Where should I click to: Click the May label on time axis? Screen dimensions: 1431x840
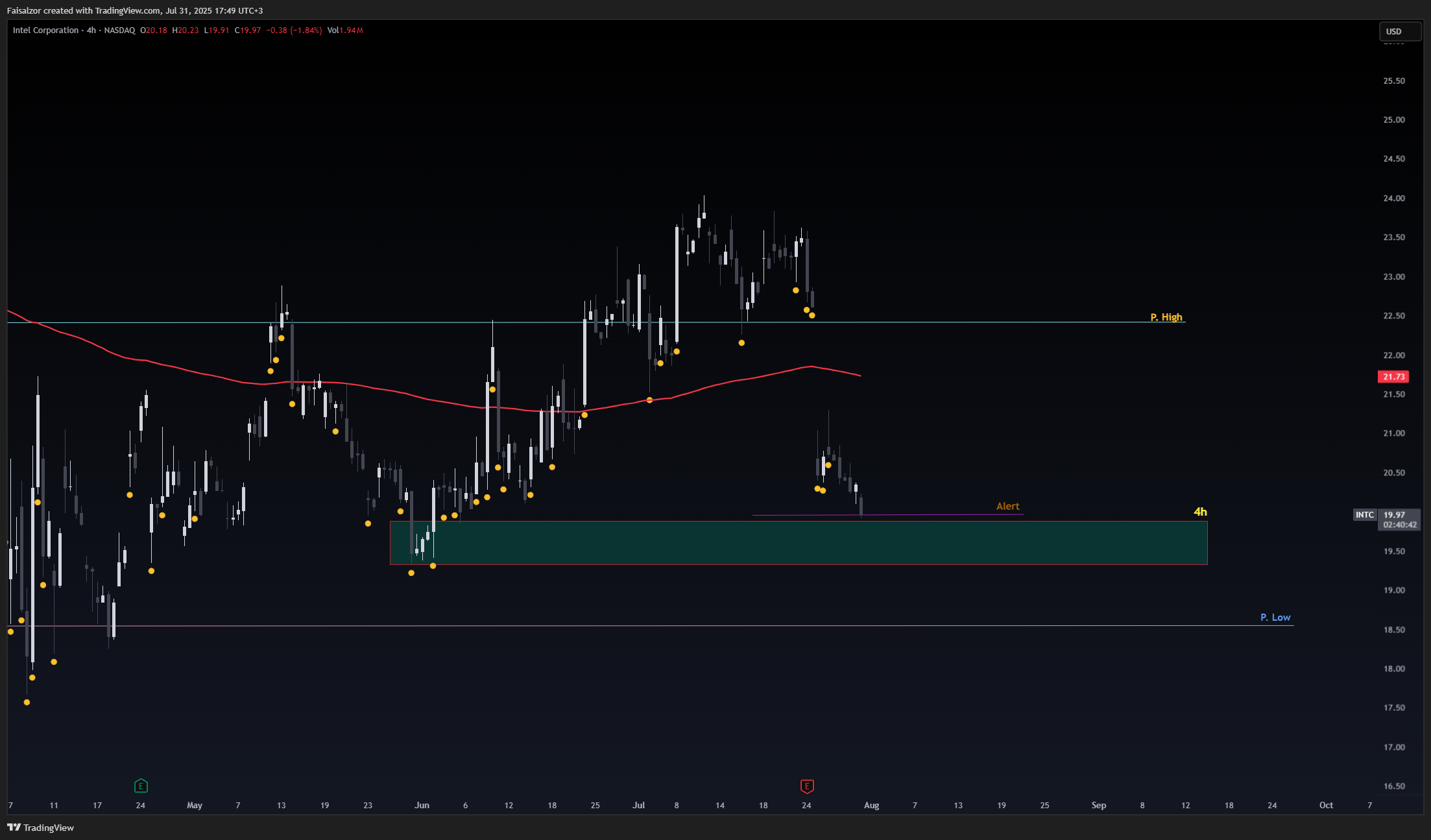coord(195,805)
